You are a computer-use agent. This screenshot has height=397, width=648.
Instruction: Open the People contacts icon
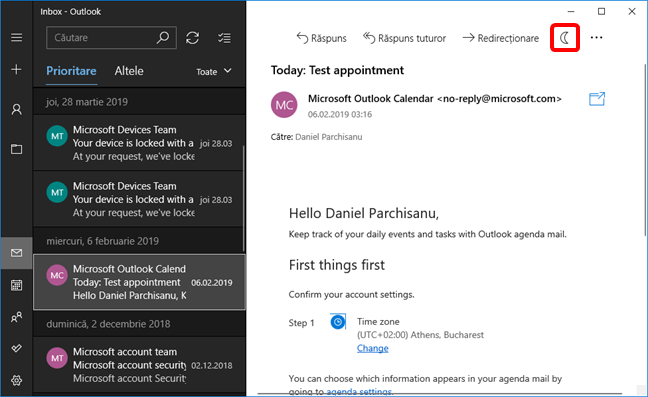pos(17,317)
